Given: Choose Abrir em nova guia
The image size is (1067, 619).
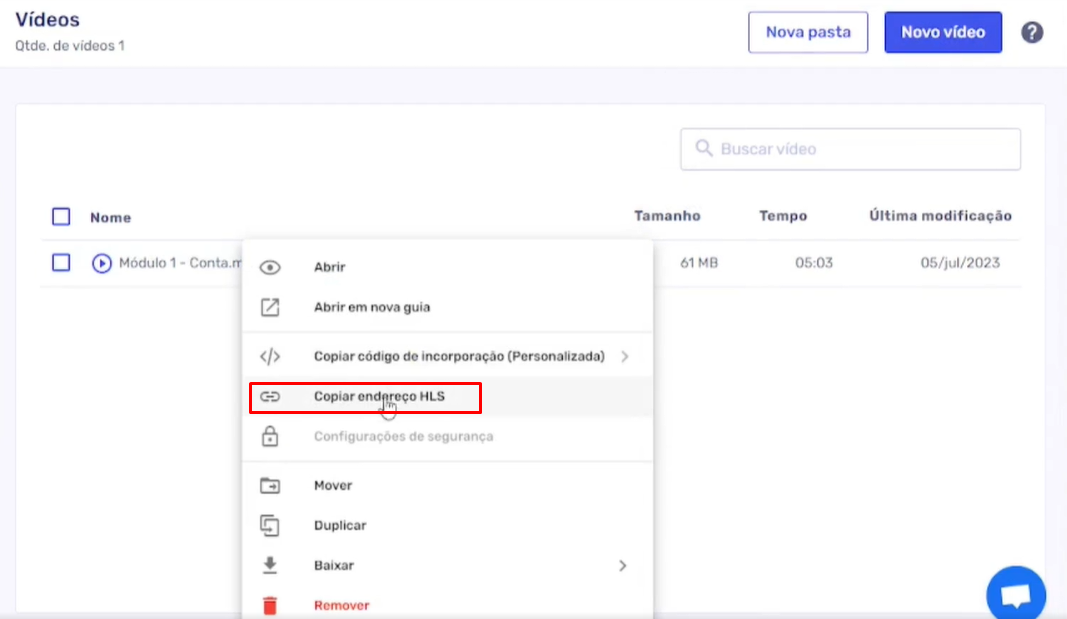Looking at the screenshot, I should coord(372,308).
